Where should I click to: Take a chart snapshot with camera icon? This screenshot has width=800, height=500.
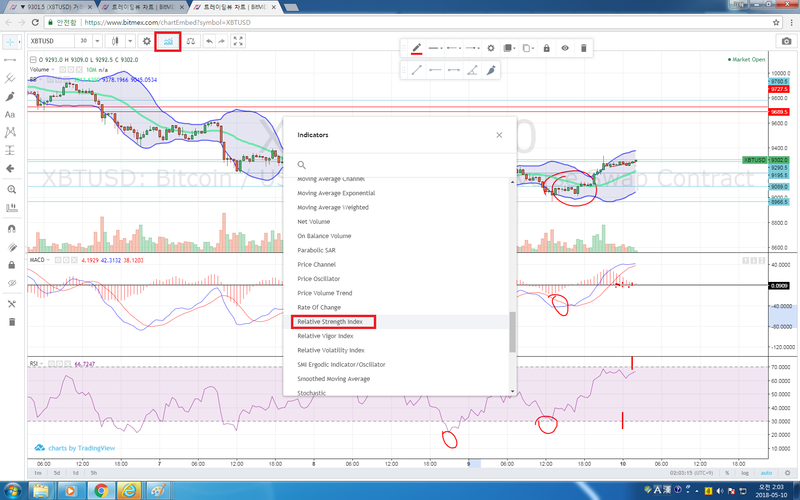point(786,41)
